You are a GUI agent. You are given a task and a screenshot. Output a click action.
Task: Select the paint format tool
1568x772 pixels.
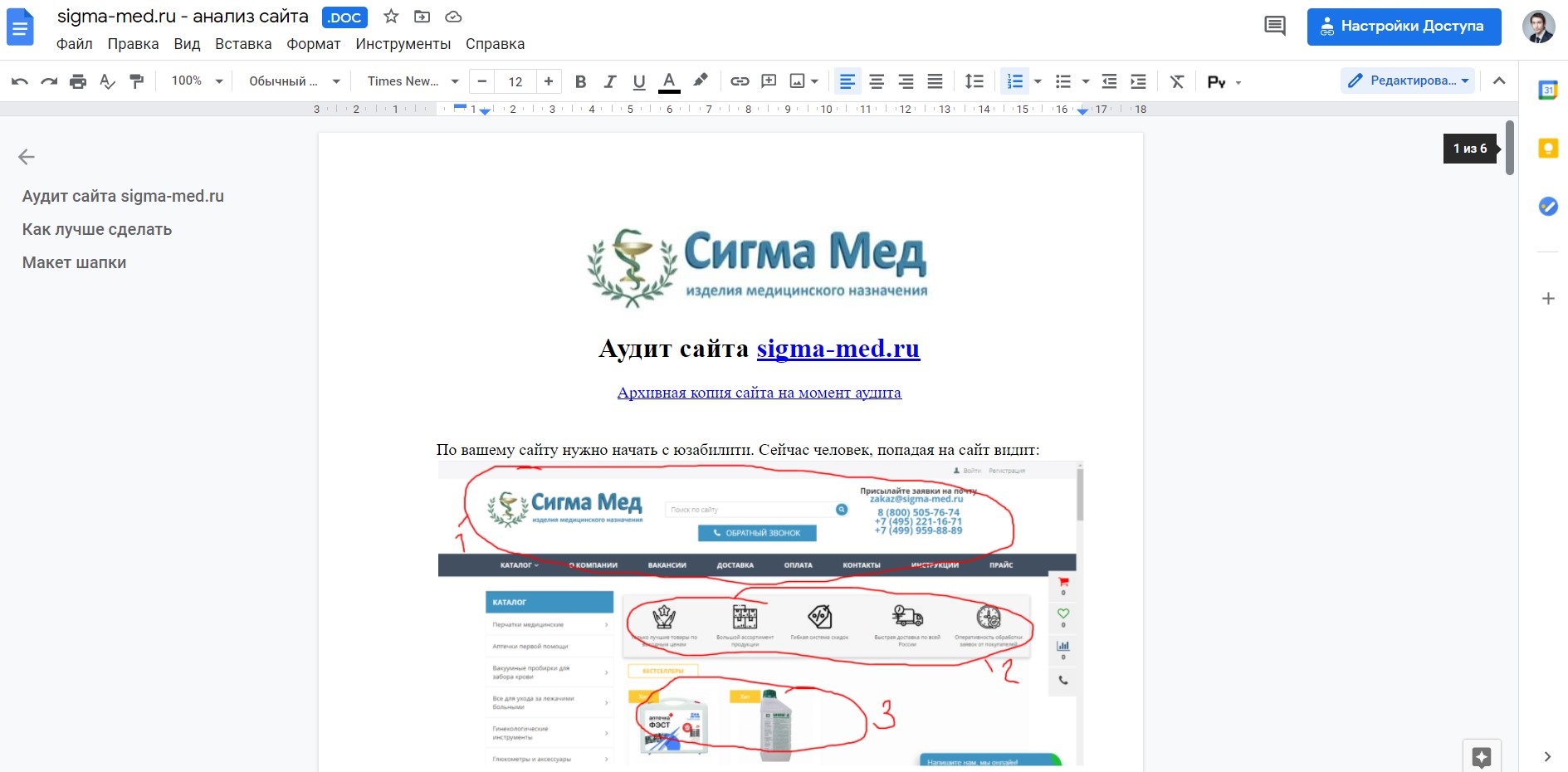[137, 81]
